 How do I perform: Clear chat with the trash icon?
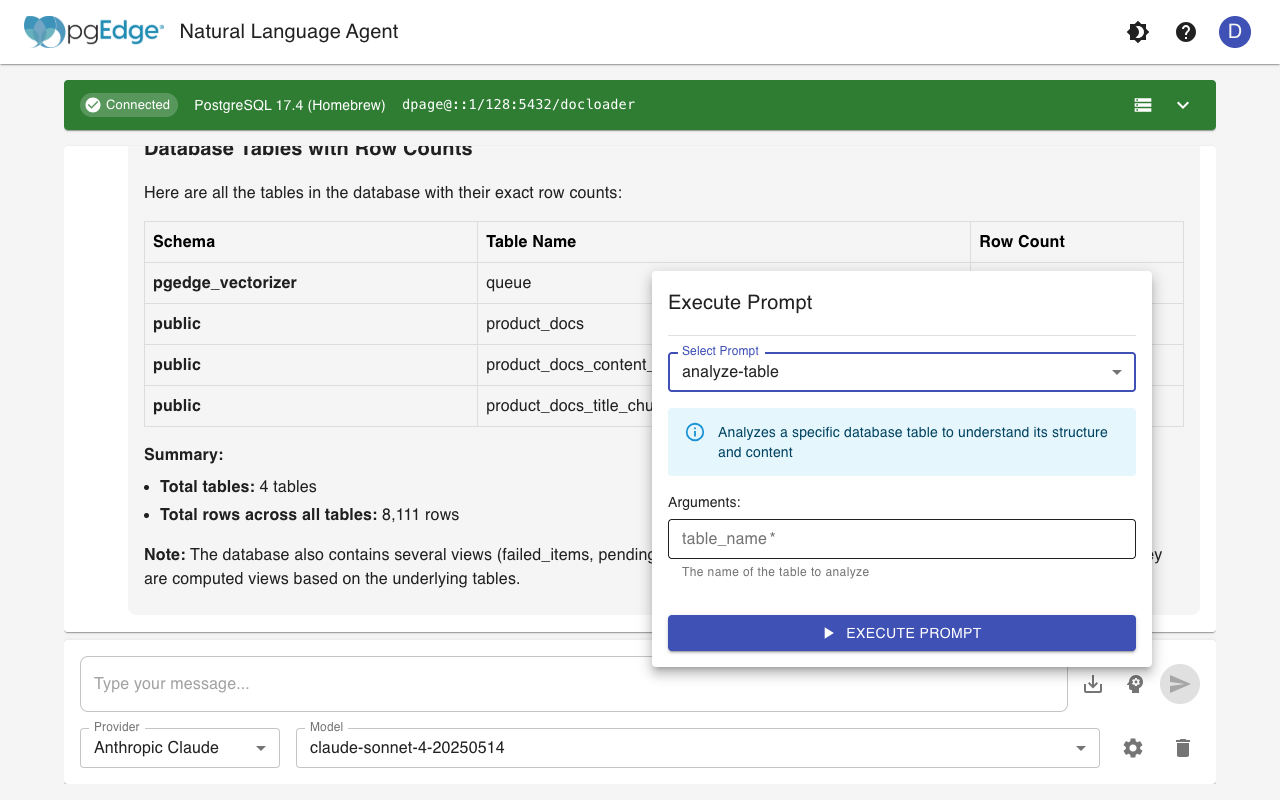click(x=1183, y=748)
